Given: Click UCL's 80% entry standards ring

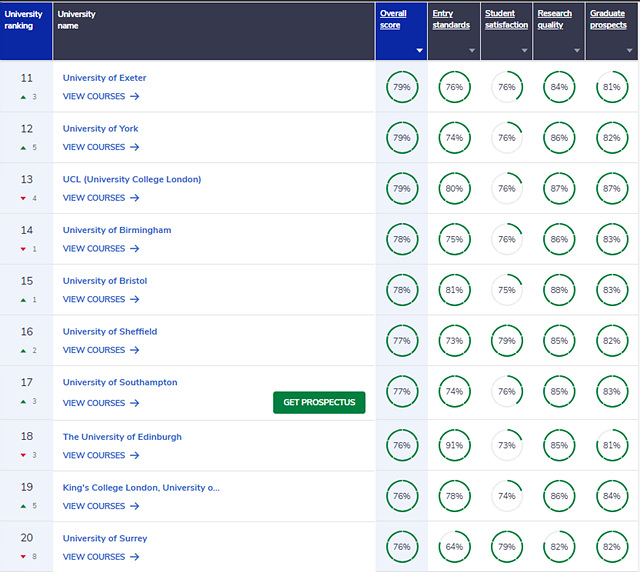Looking at the screenshot, I should 454,189.
